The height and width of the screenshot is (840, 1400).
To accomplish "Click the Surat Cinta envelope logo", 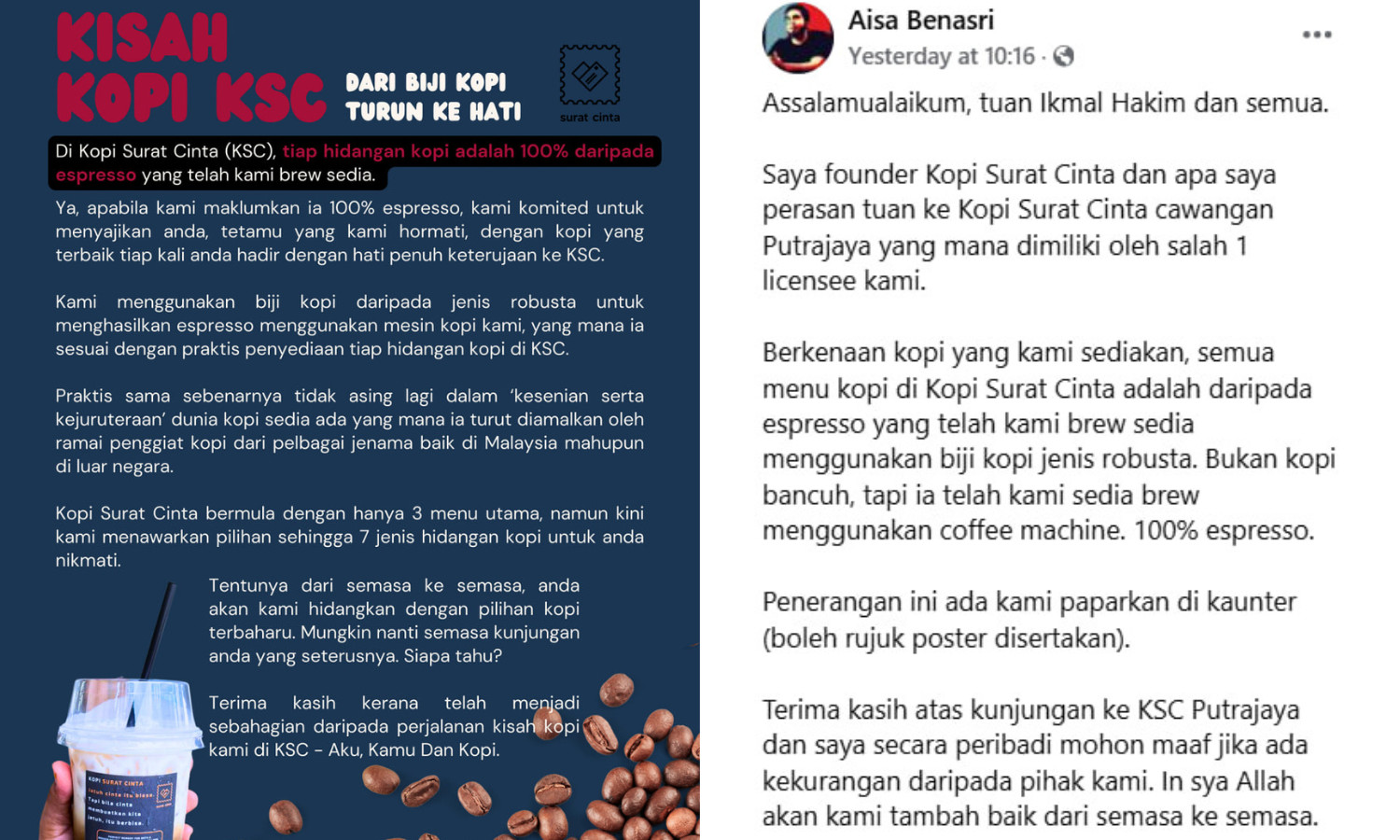I will click(590, 75).
